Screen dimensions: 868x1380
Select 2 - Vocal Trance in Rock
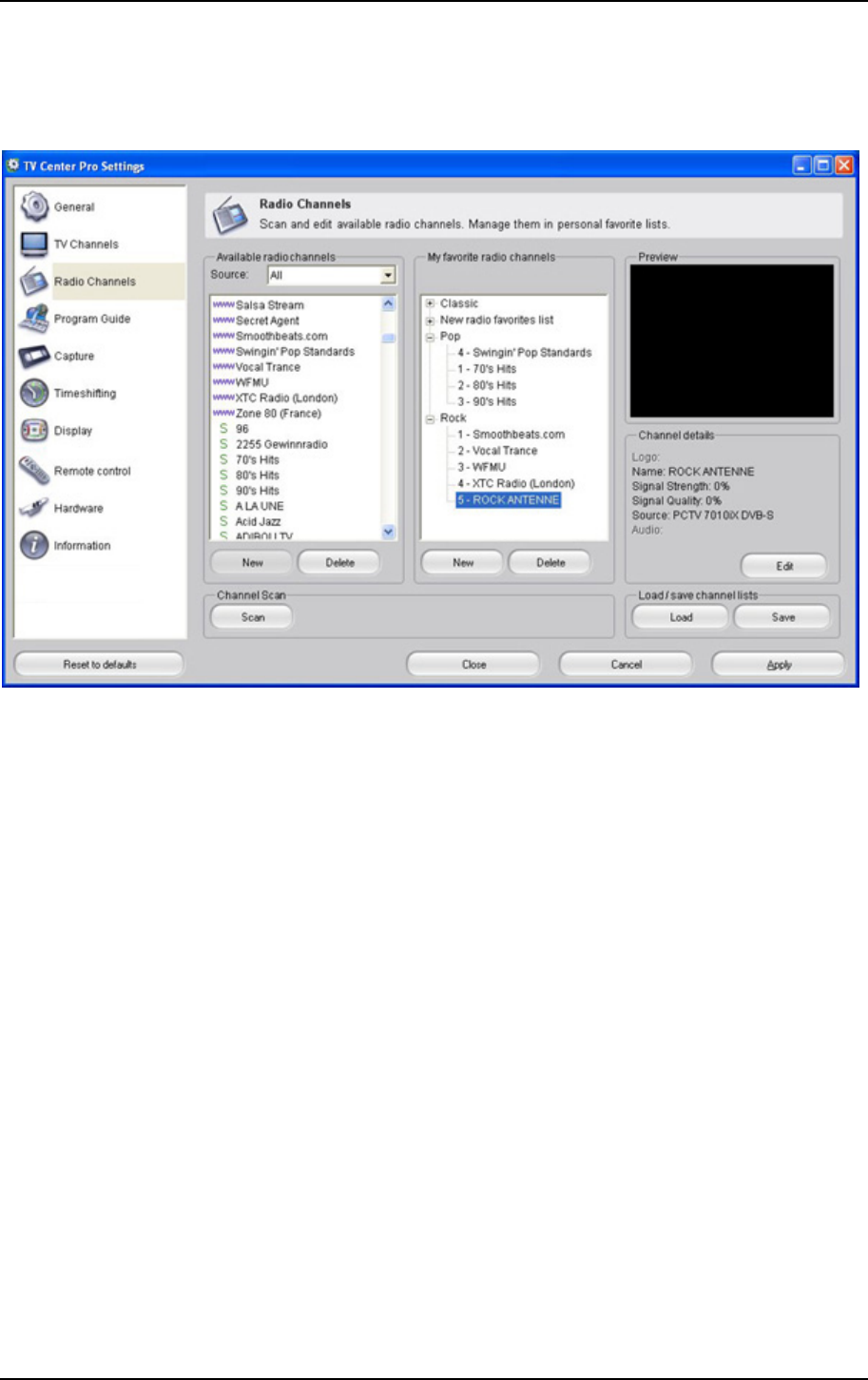point(497,451)
